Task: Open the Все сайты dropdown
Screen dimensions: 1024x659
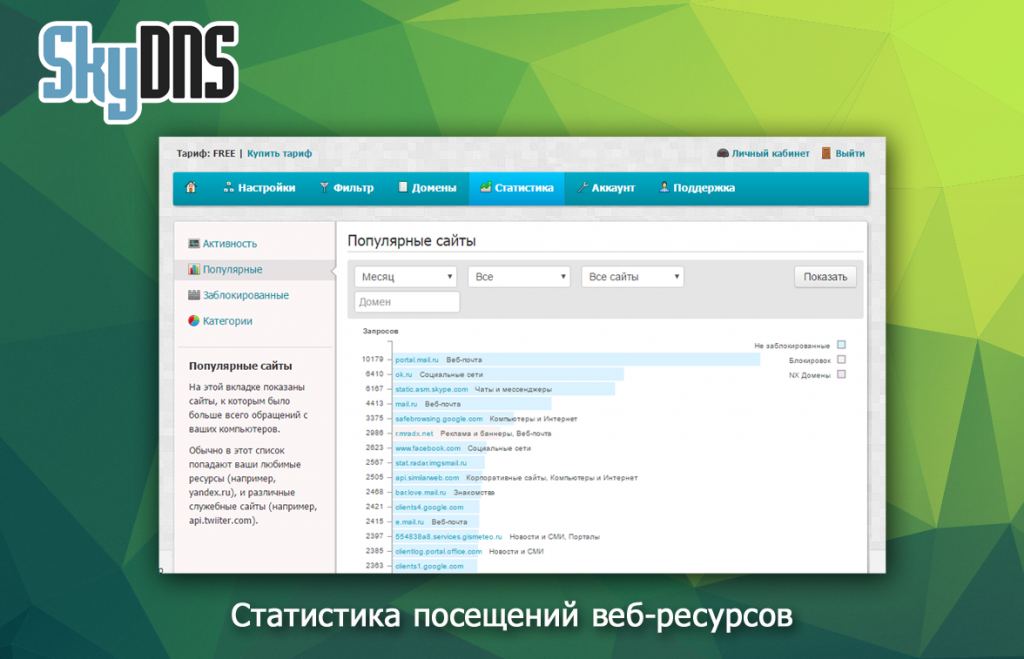Action: pyautogui.click(x=632, y=277)
